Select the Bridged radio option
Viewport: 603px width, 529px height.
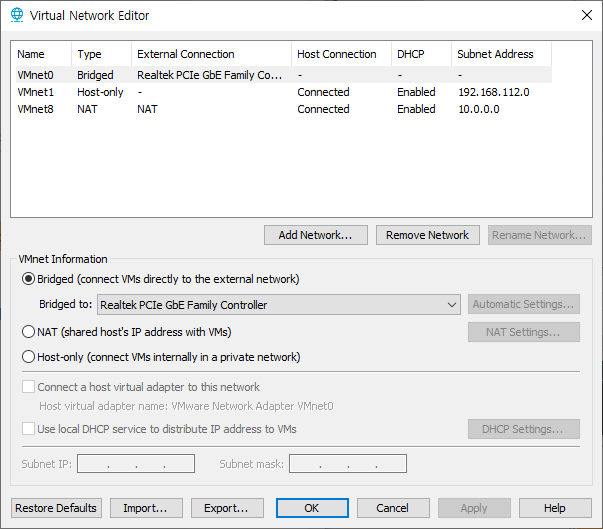pyautogui.click(x=28, y=279)
